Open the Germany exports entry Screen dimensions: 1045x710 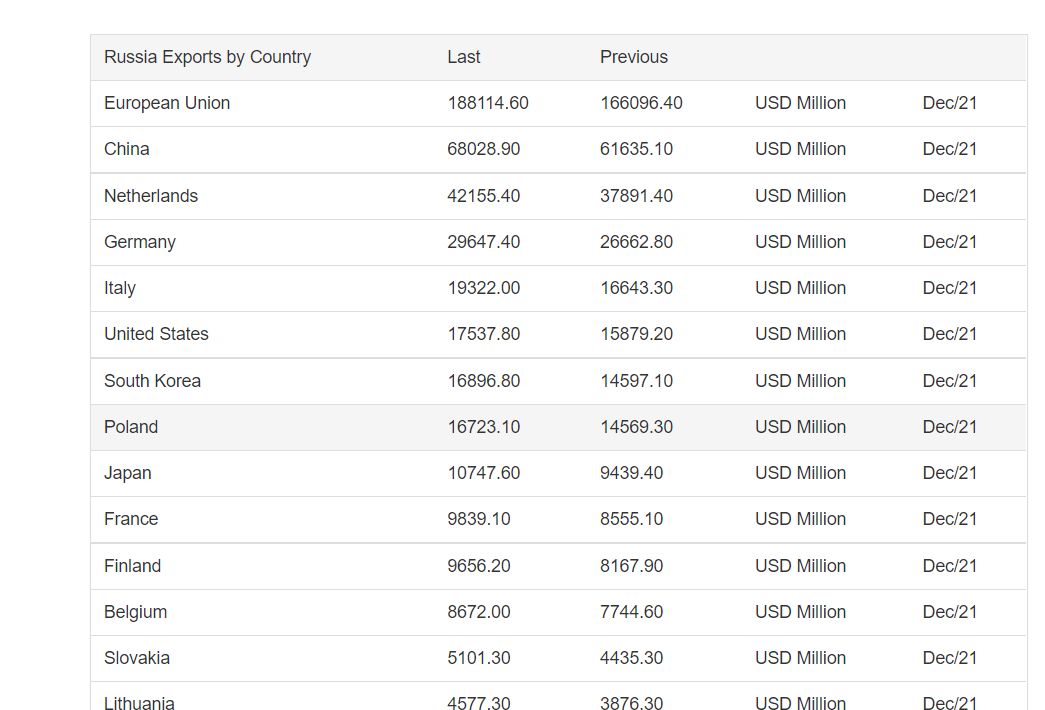(x=140, y=242)
